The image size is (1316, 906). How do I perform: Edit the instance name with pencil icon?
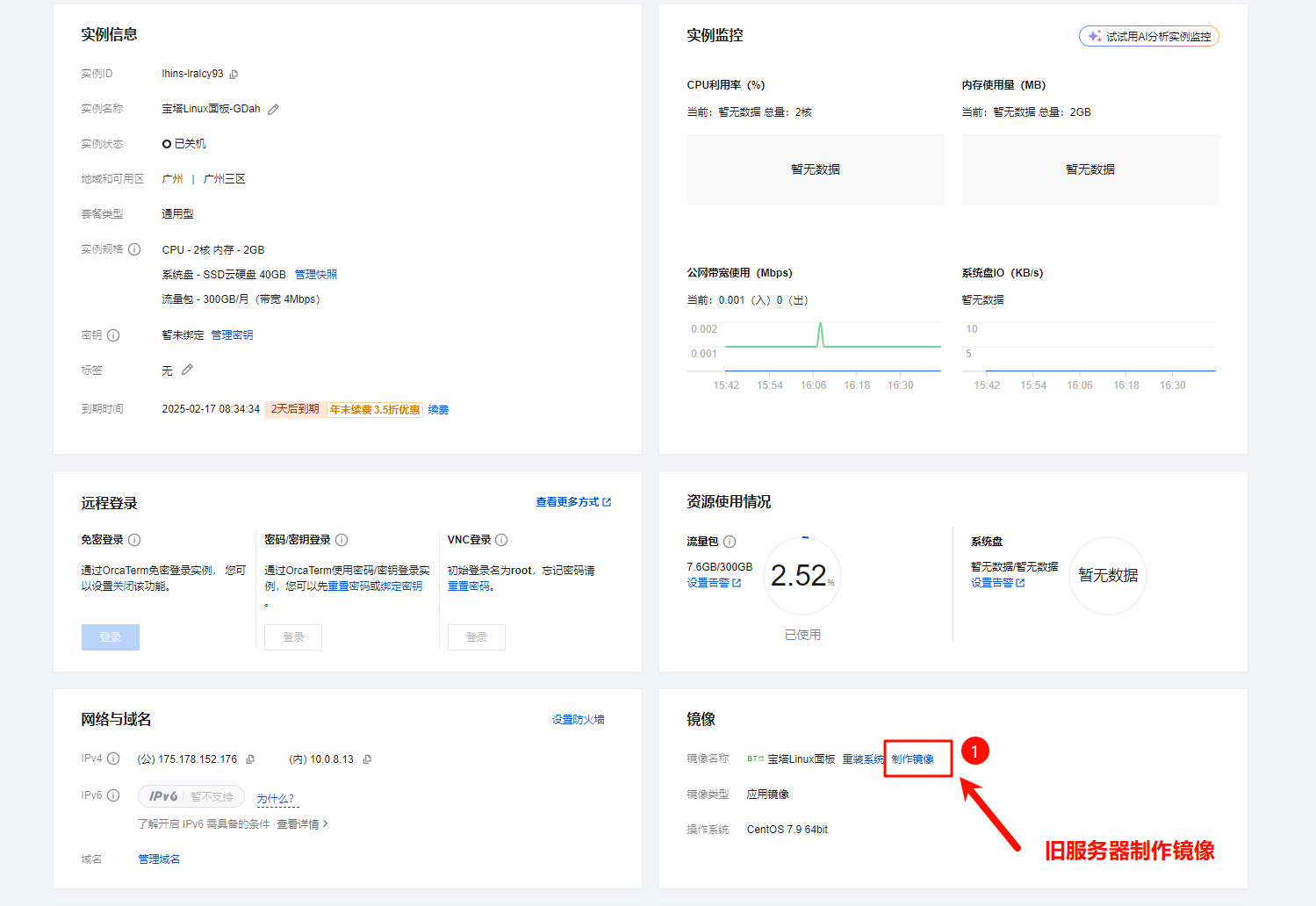click(273, 110)
